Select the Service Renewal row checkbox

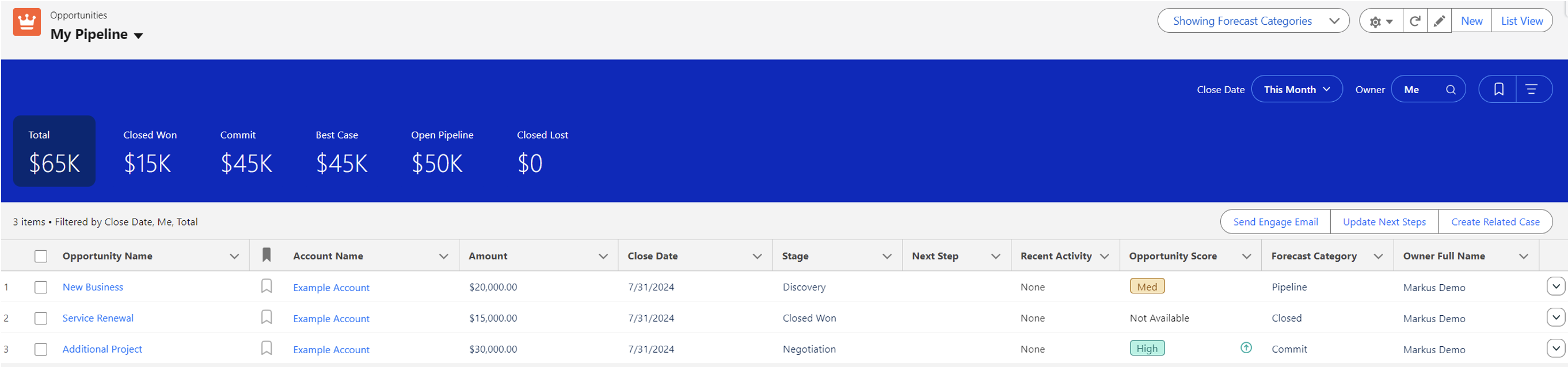(x=41, y=318)
